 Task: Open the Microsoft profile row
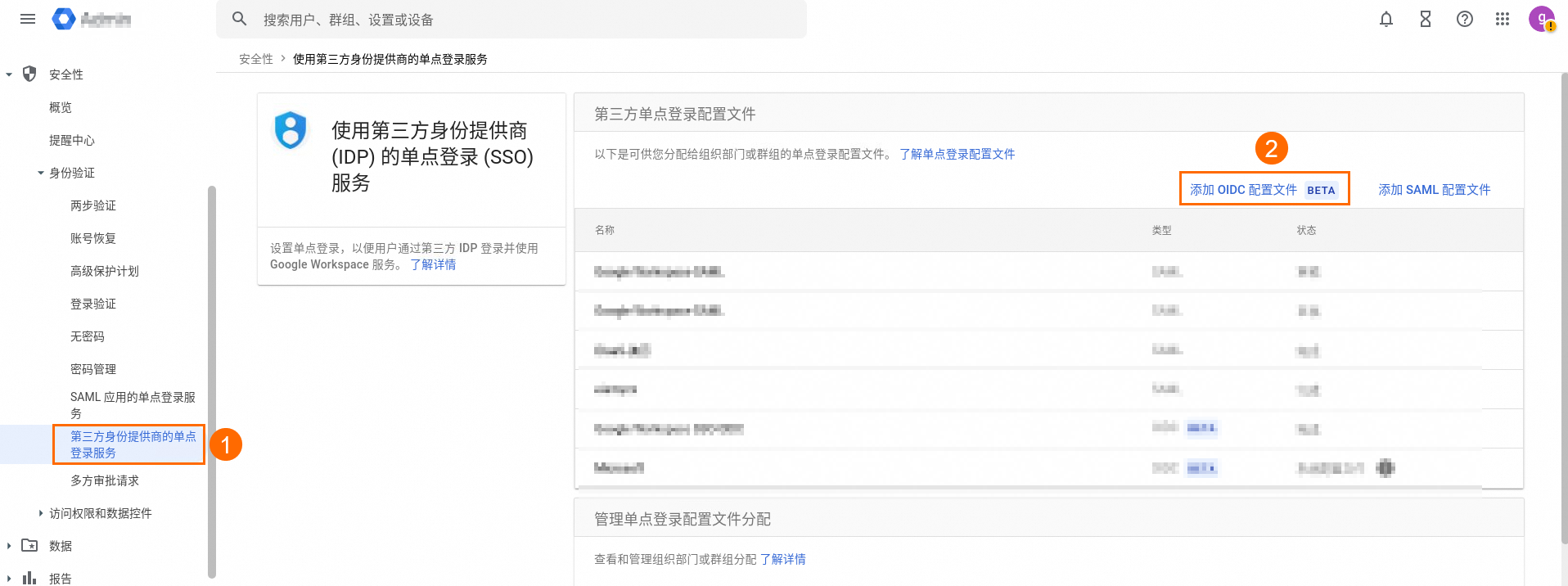1048,467
